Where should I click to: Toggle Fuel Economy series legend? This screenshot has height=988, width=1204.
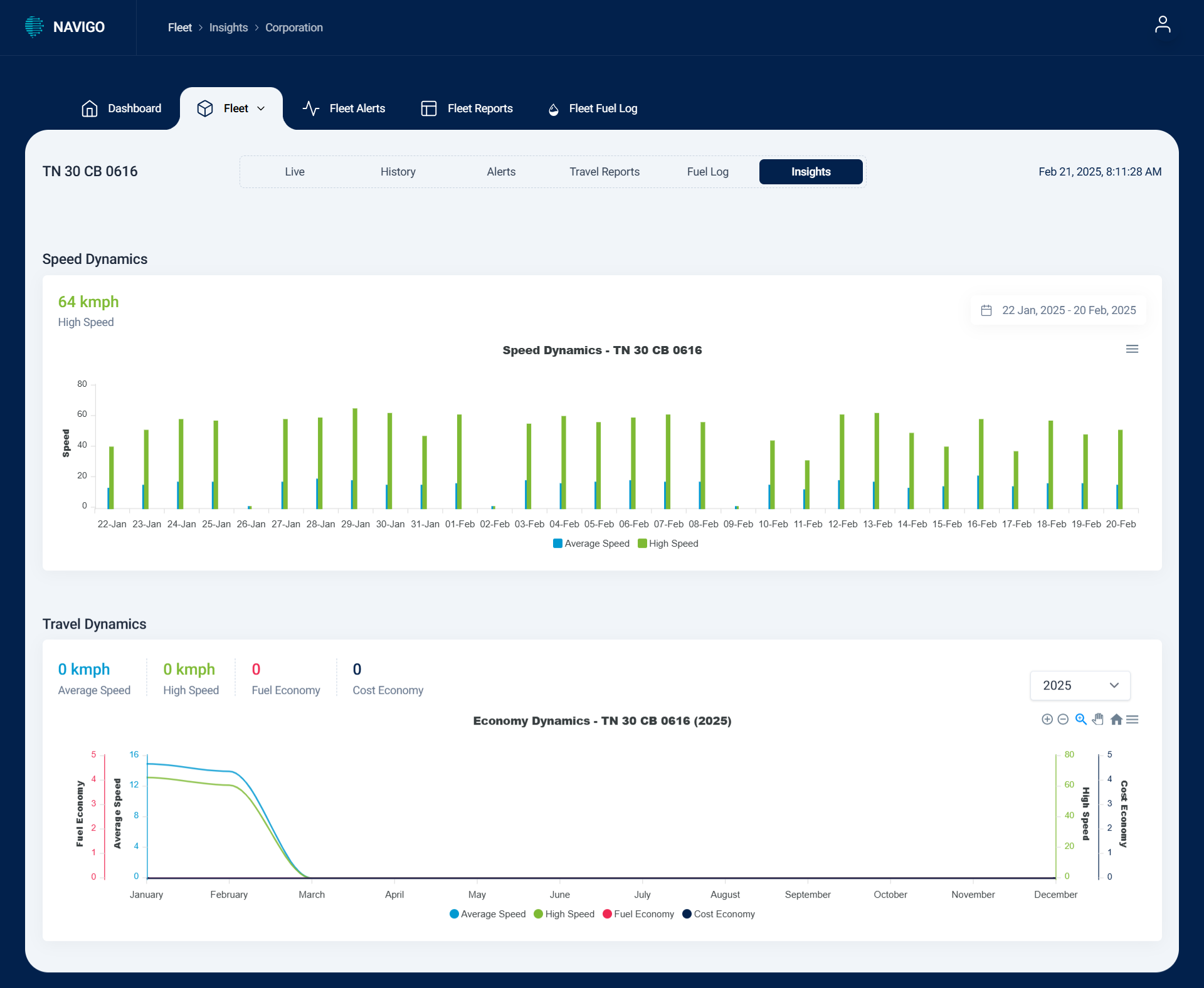[x=638, y=914]
